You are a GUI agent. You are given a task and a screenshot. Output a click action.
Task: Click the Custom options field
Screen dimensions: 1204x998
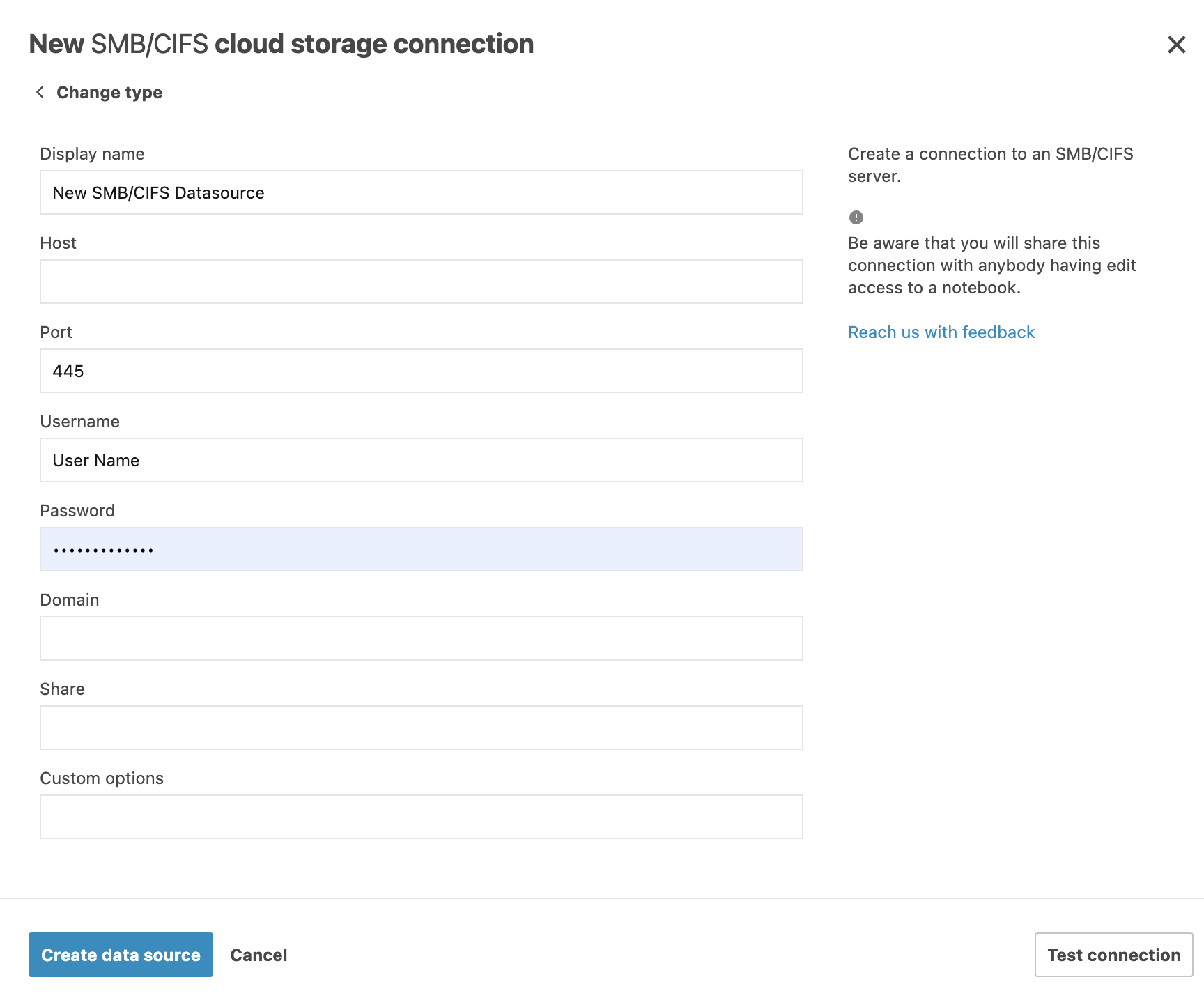click(422, 816)
